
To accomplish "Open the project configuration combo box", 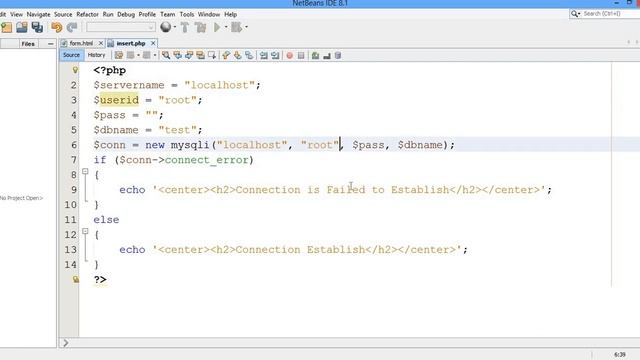I will (x=121, y=27).
